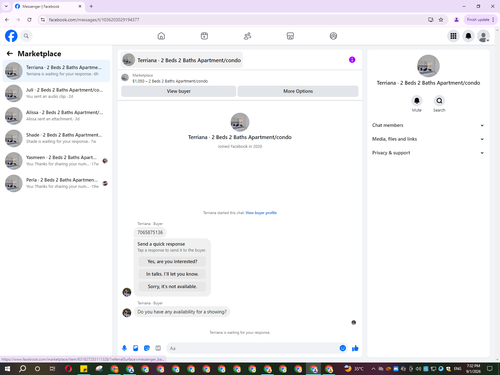
Task: Open the Windows action center notifications icon
Action: 490,369
